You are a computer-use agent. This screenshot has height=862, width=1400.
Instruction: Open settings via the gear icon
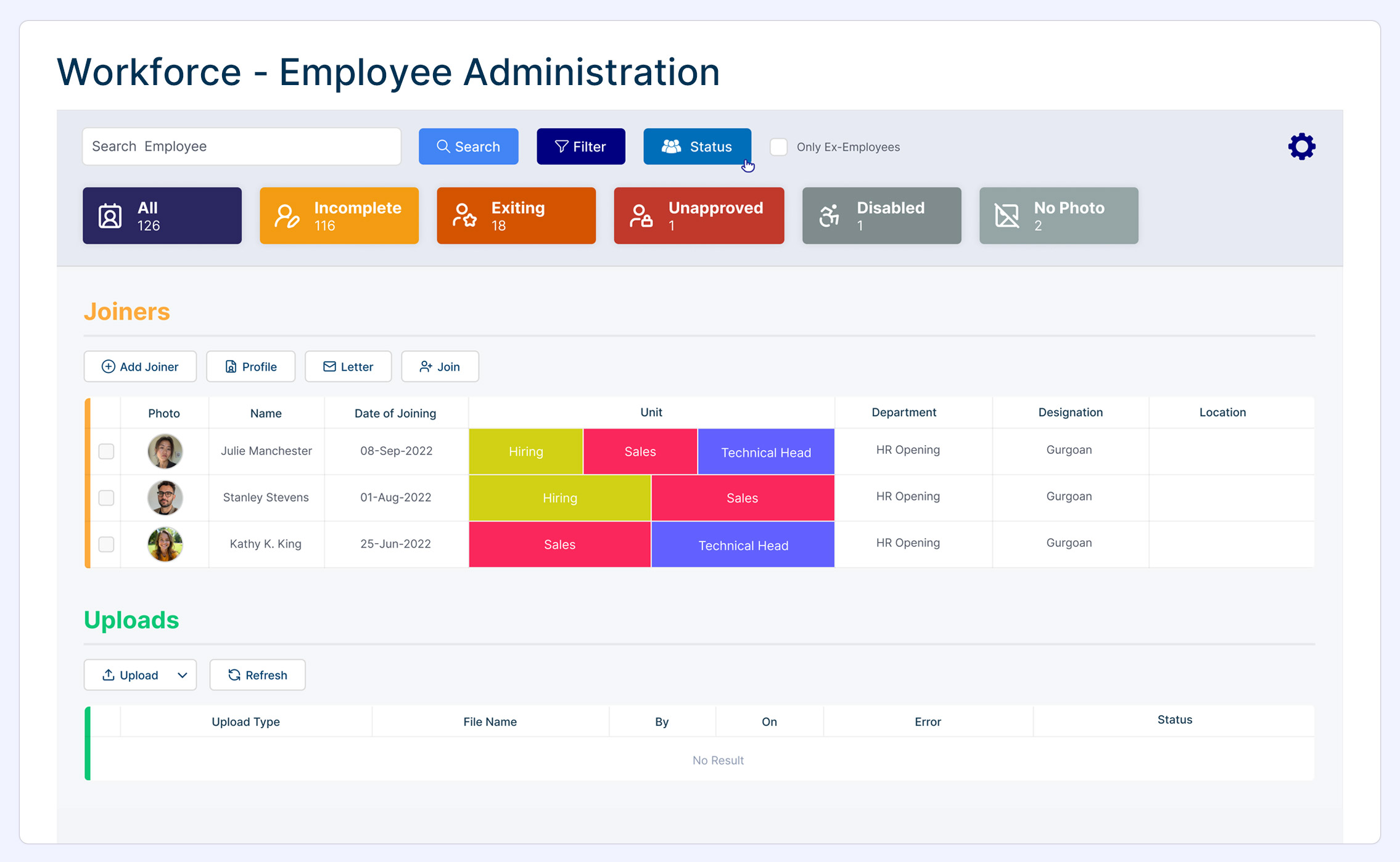coord(1301,147)
